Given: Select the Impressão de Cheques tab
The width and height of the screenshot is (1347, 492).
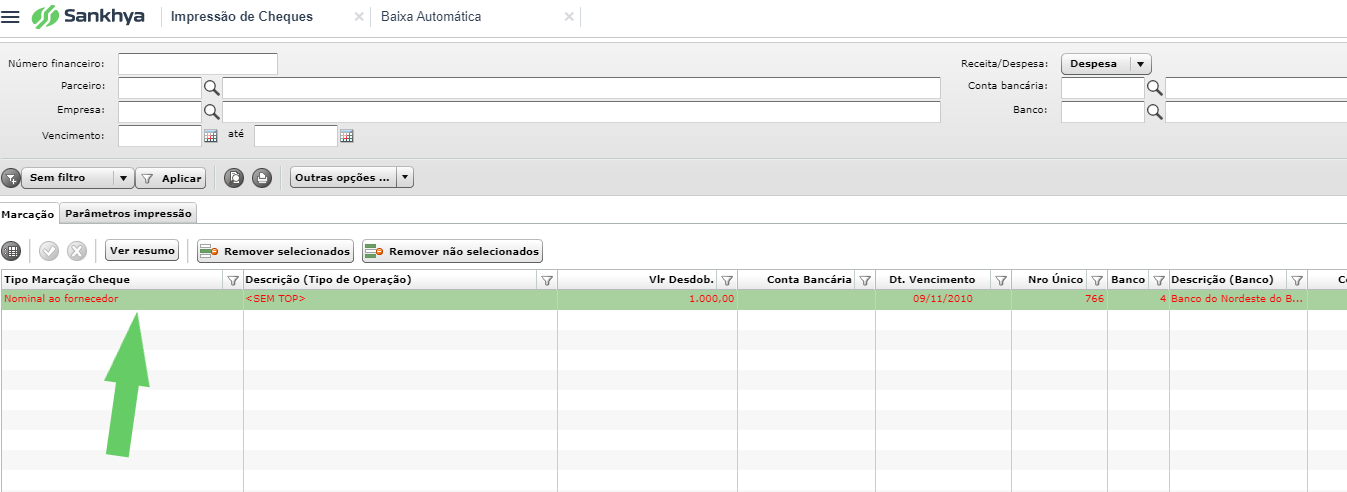Looking at the screenshot, I should tap(242, 17).
